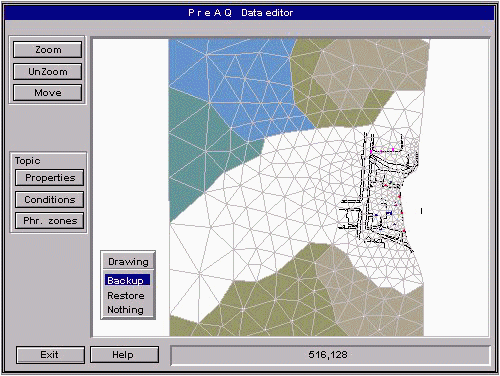Pick Nothing in the Drawing menu
The height and width of the screenshot is (376, 500).
pos(125,310)
